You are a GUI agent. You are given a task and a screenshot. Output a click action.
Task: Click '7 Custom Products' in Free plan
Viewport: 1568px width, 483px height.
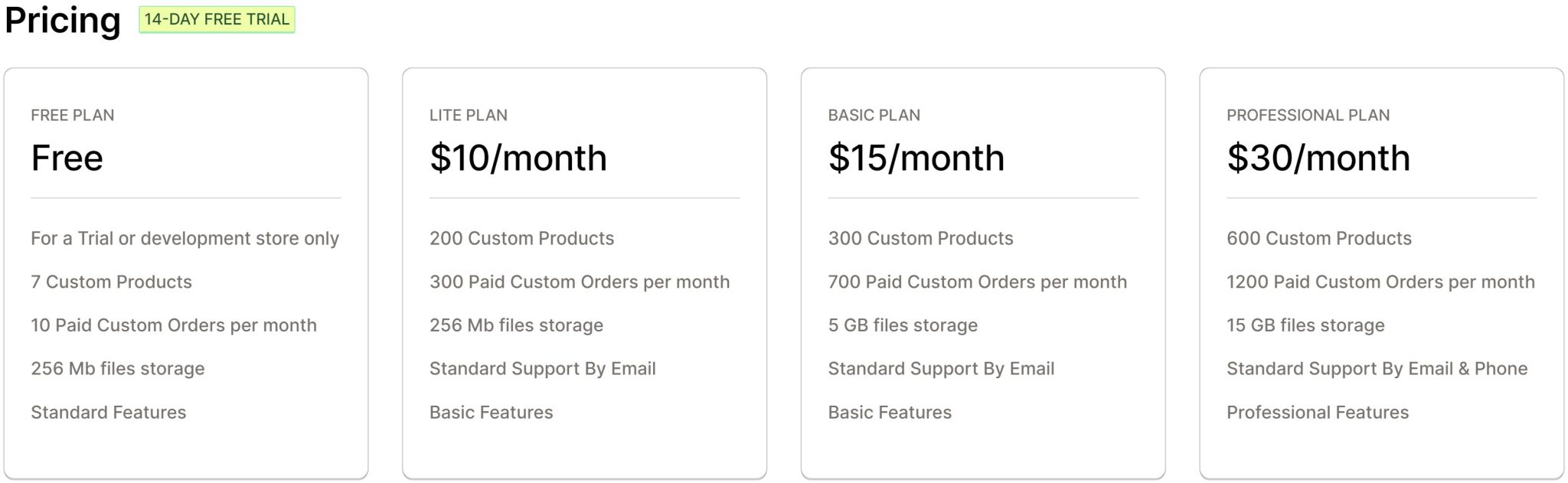(112, 282)
